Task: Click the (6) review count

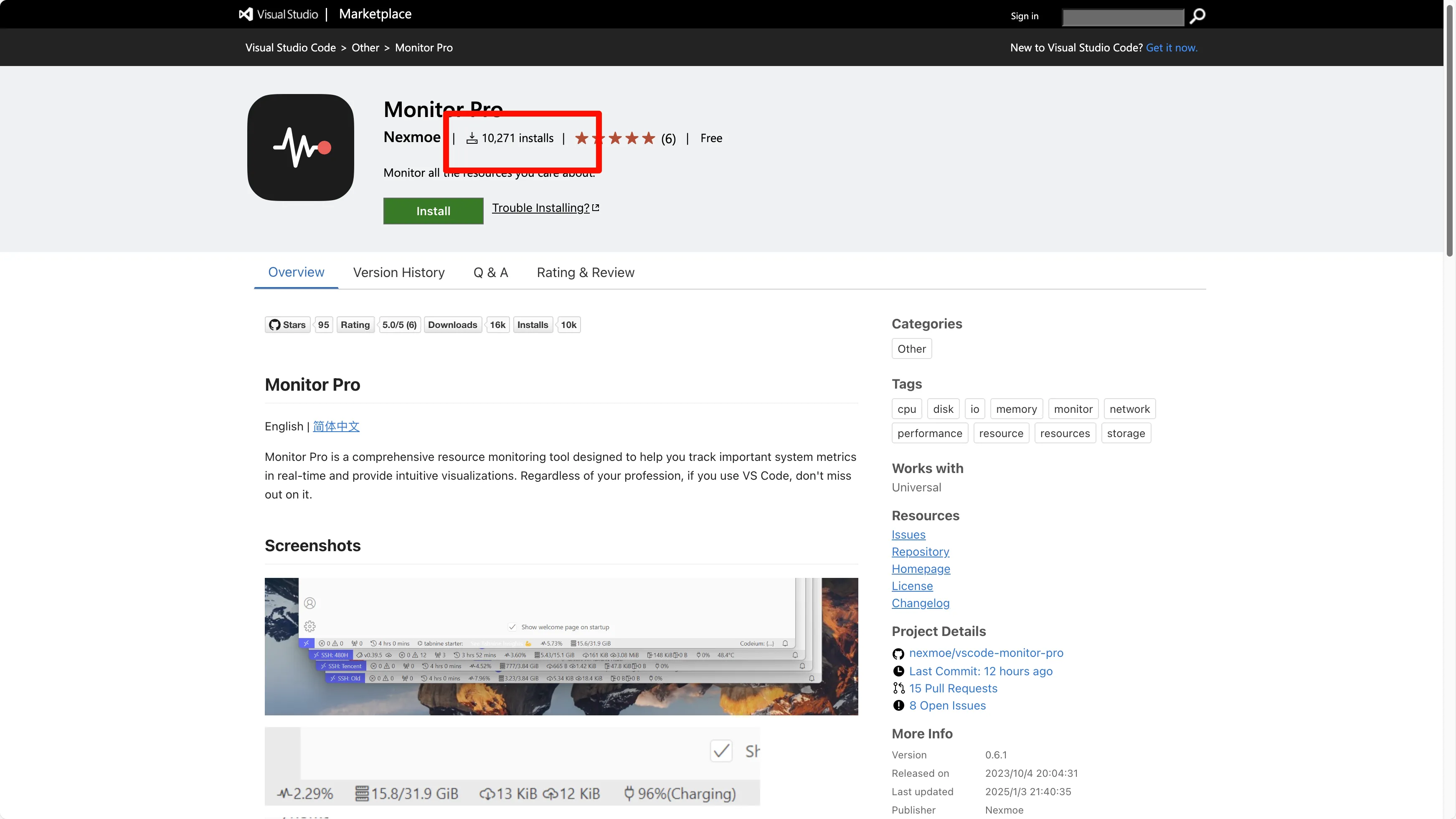Action: pos(668,139)
